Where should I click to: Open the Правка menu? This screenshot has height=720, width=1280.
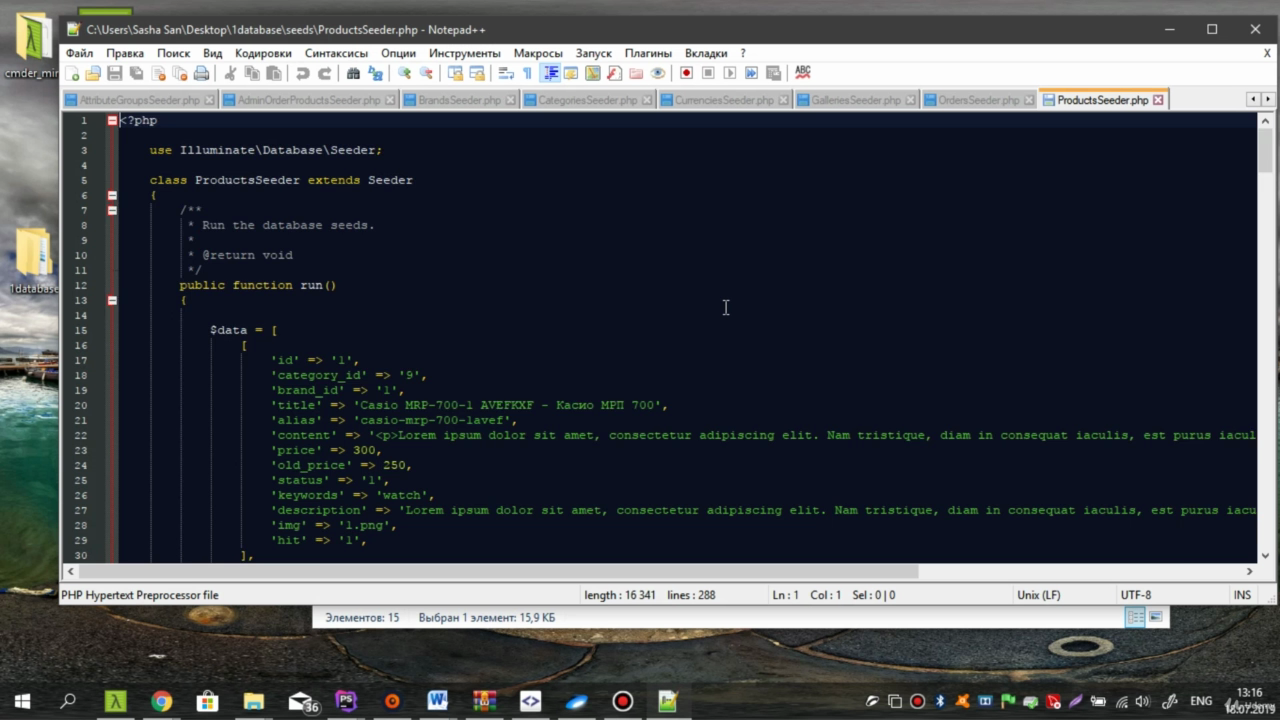tap(125, 53)
